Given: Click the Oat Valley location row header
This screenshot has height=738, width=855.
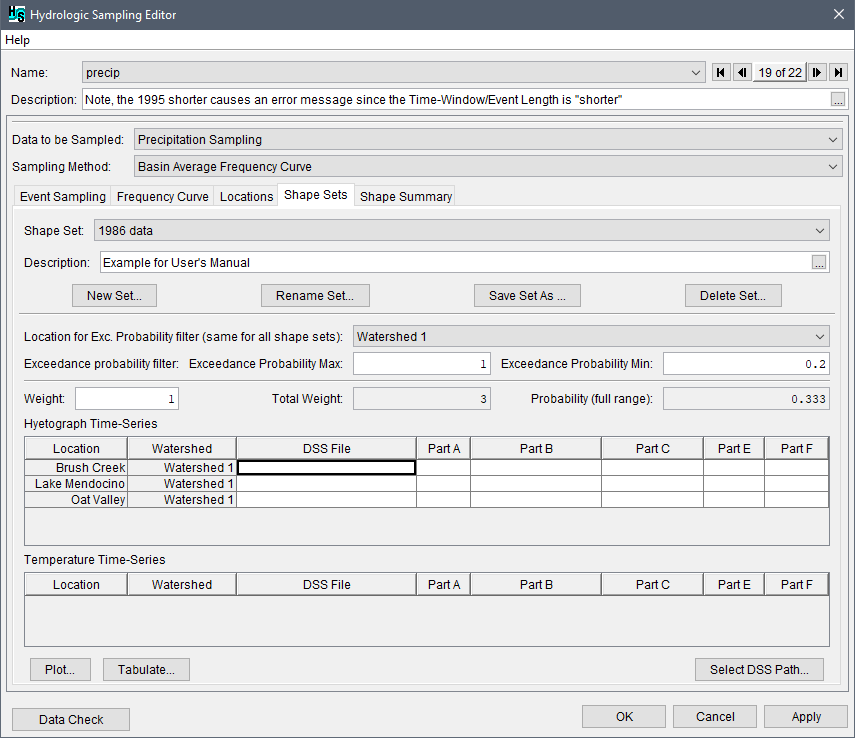Looking at the screenshot, I should 76,500.
